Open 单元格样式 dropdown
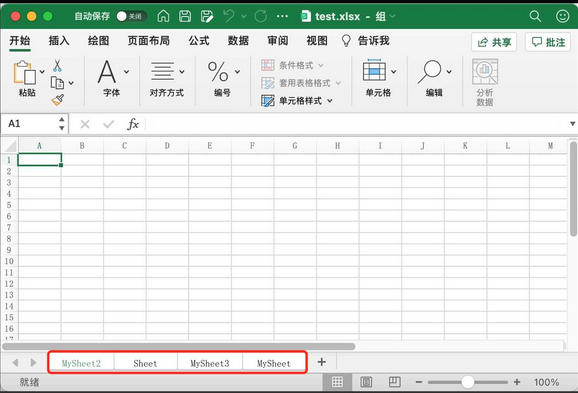Viewport: 578px width, 393px height. point(297,101)
